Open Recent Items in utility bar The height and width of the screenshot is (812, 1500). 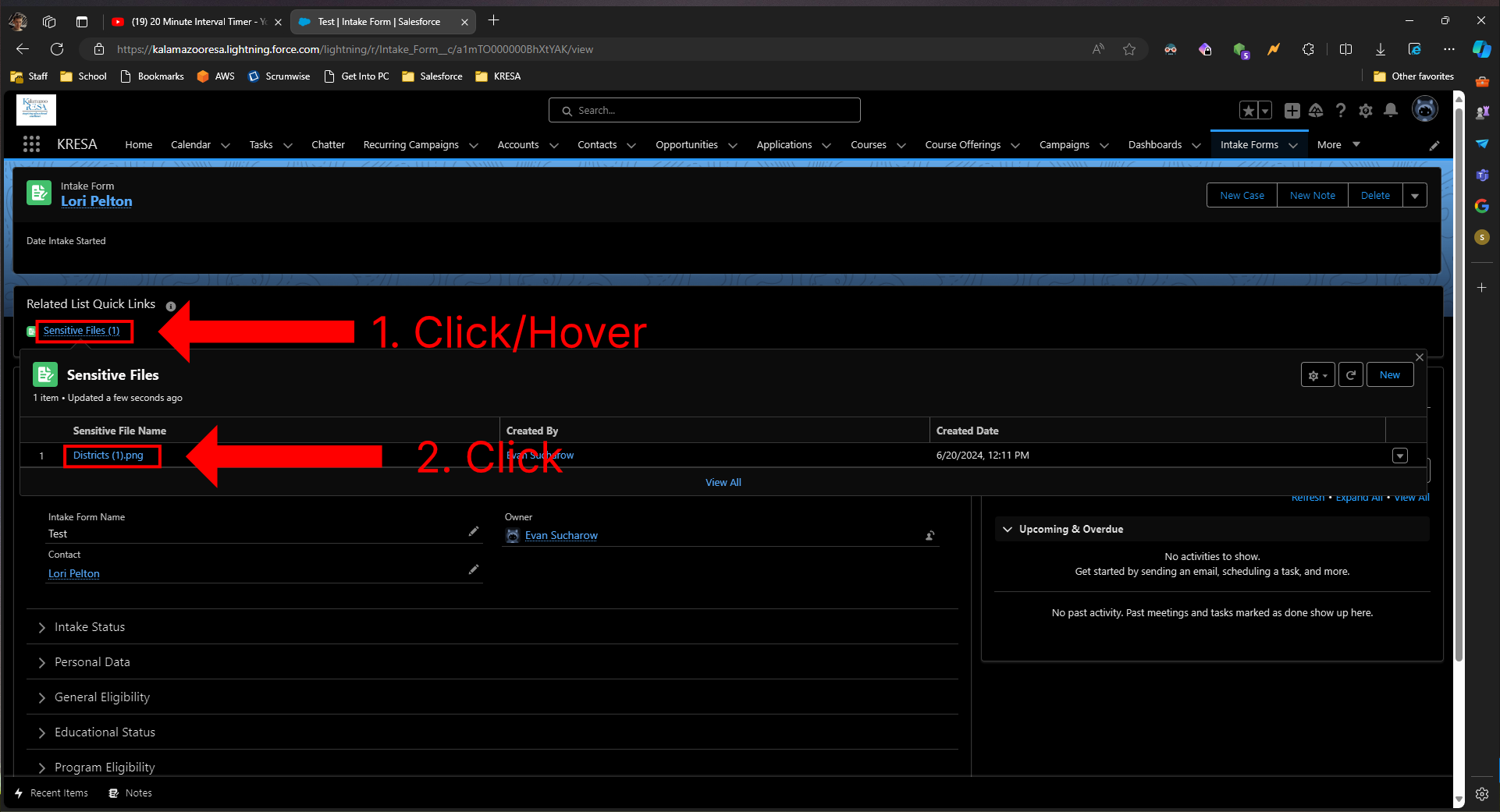click(x=52, y=793)
